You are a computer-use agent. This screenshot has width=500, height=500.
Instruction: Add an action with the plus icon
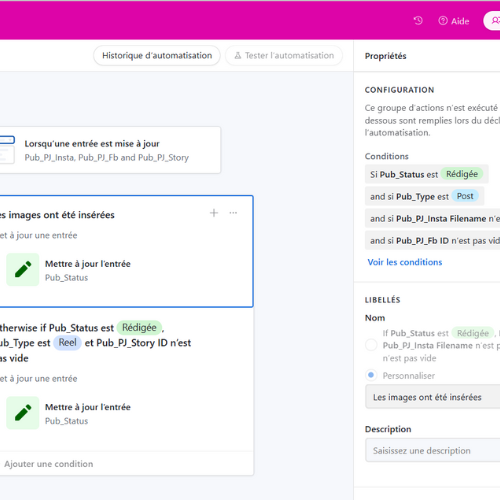pos(214,213)
